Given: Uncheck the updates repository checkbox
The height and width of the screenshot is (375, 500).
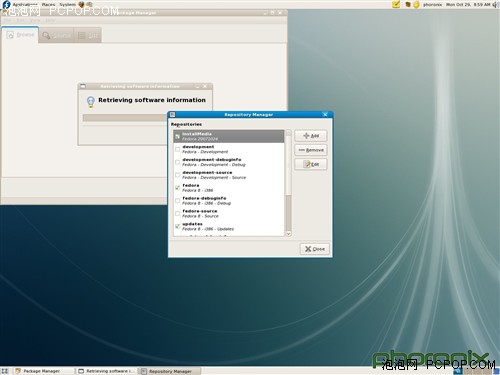Looking at the screenshot, I should (x=178, y=226).
